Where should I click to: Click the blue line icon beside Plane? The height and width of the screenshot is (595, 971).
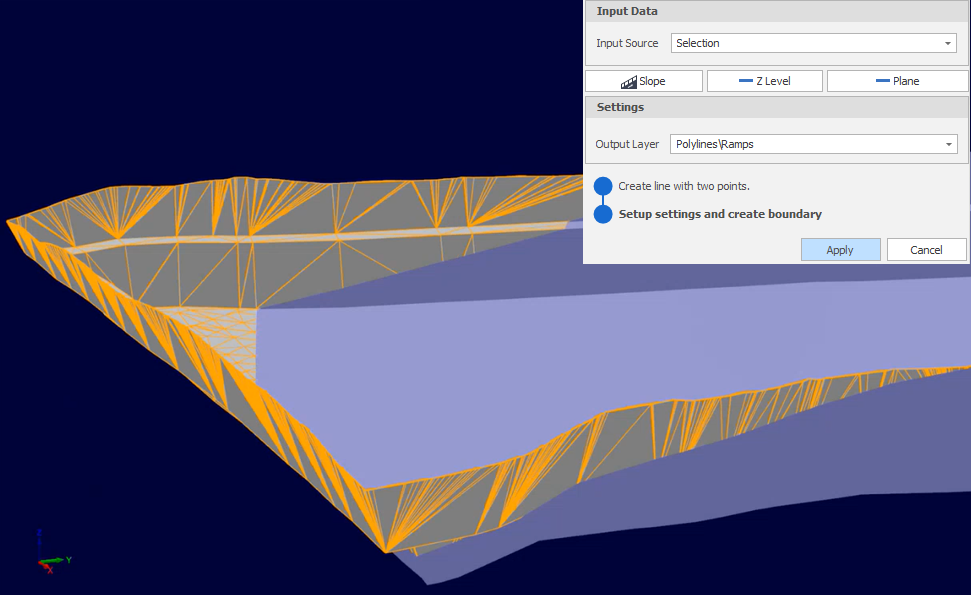click(x=882, y=81)
